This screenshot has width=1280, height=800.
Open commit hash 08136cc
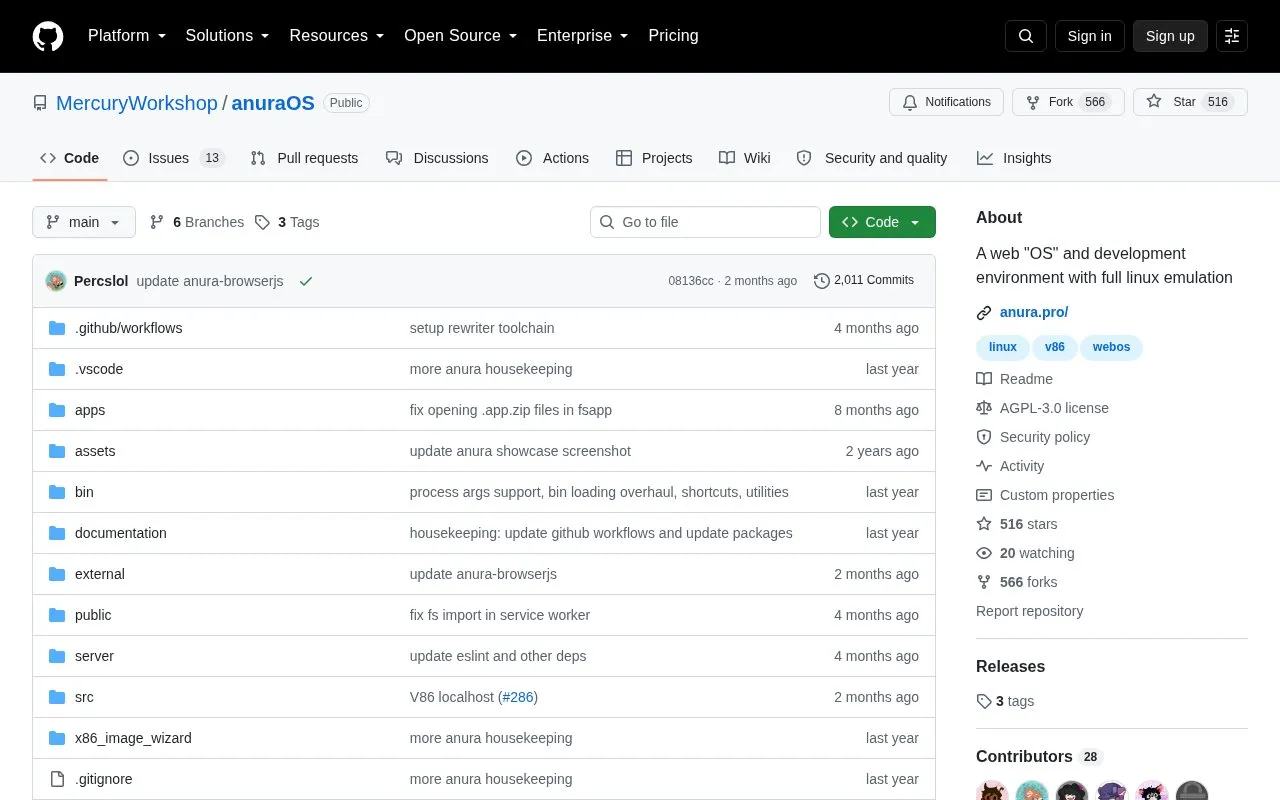pyautogui.click(x=691, y=281)
